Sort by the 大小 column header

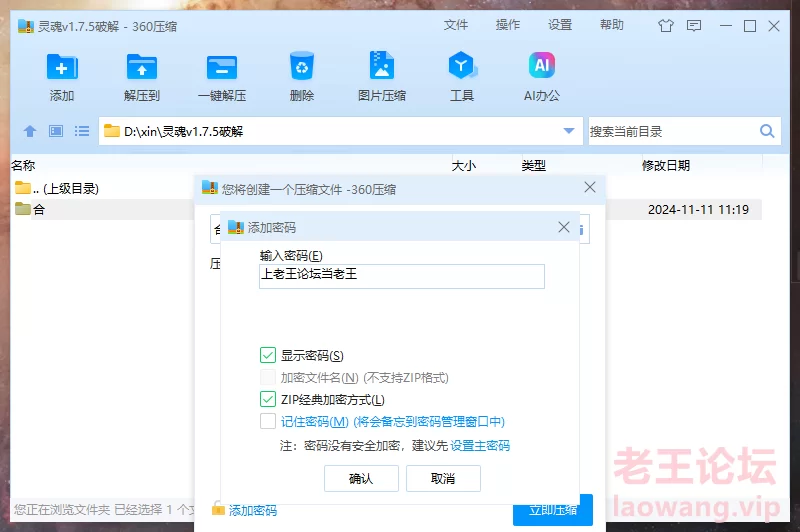point(464,165)
